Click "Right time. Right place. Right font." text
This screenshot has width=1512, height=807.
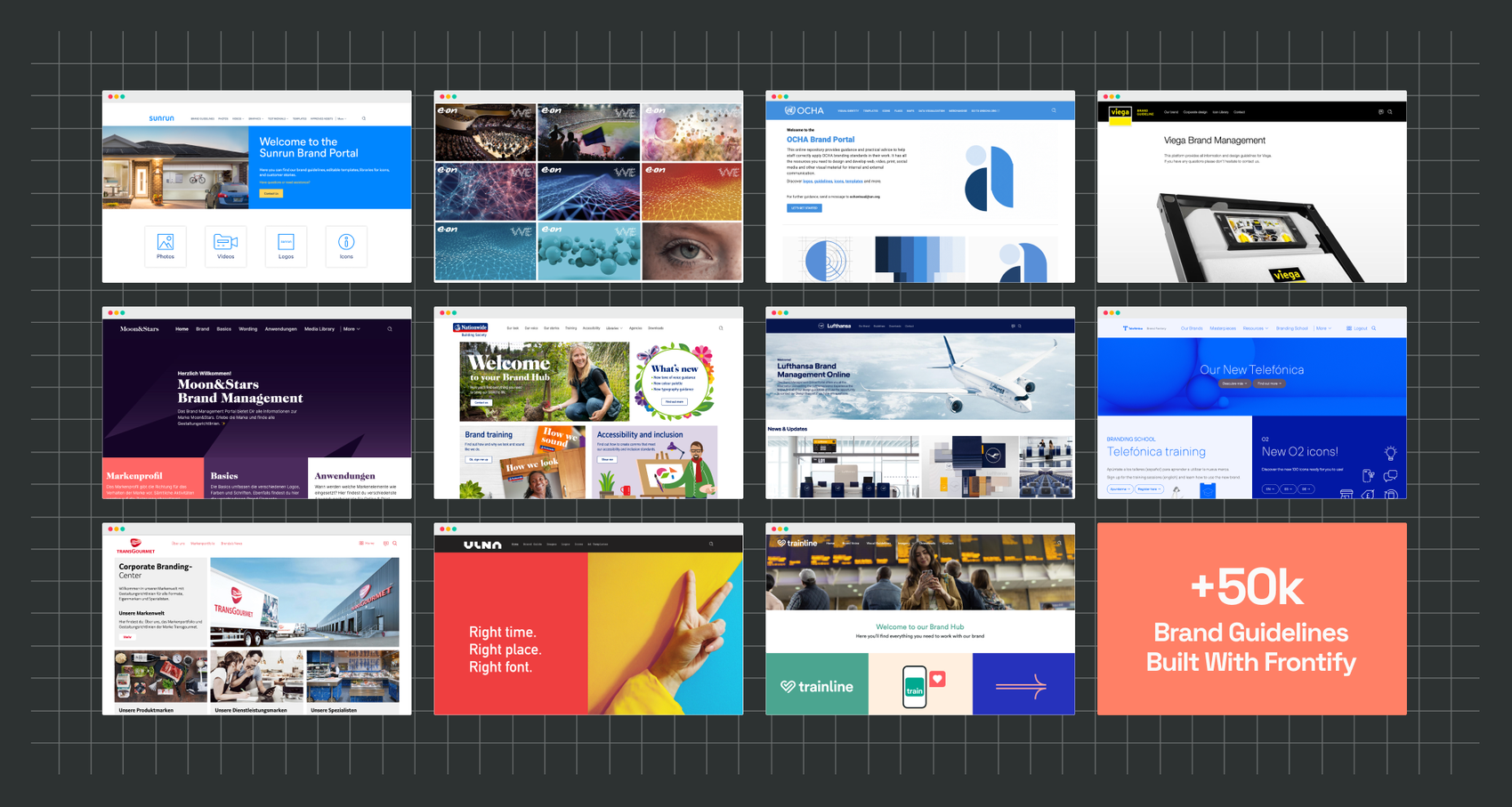coord(505,650)
